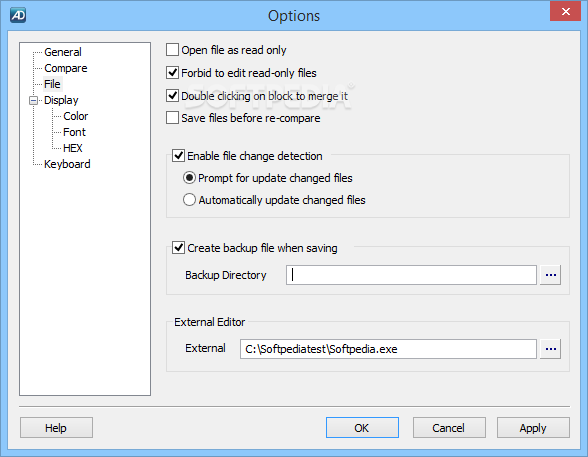Open Keyboard settings in the tree
This screenshot has width=588, height=457.
pos(67,164)
